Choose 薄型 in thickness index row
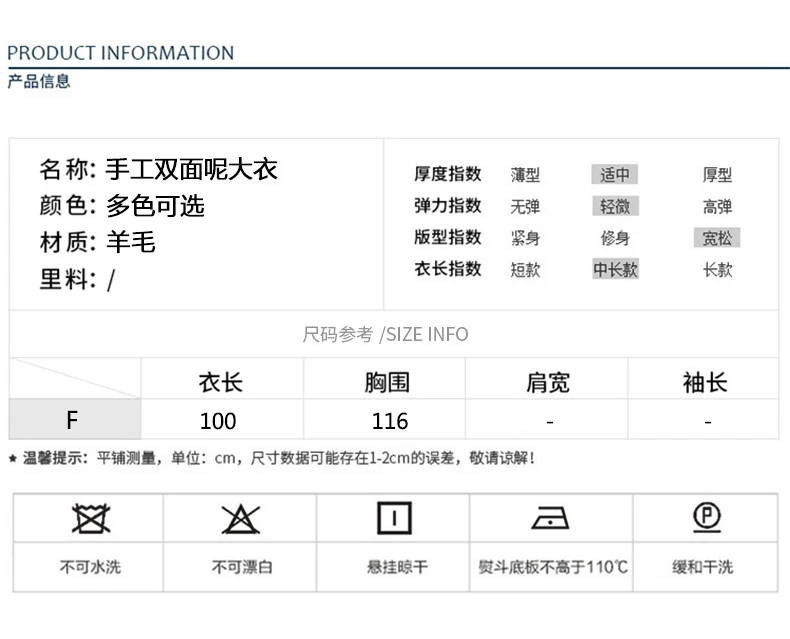The width and height of the screenshot is (790, 639). click(x=525, y=175)
